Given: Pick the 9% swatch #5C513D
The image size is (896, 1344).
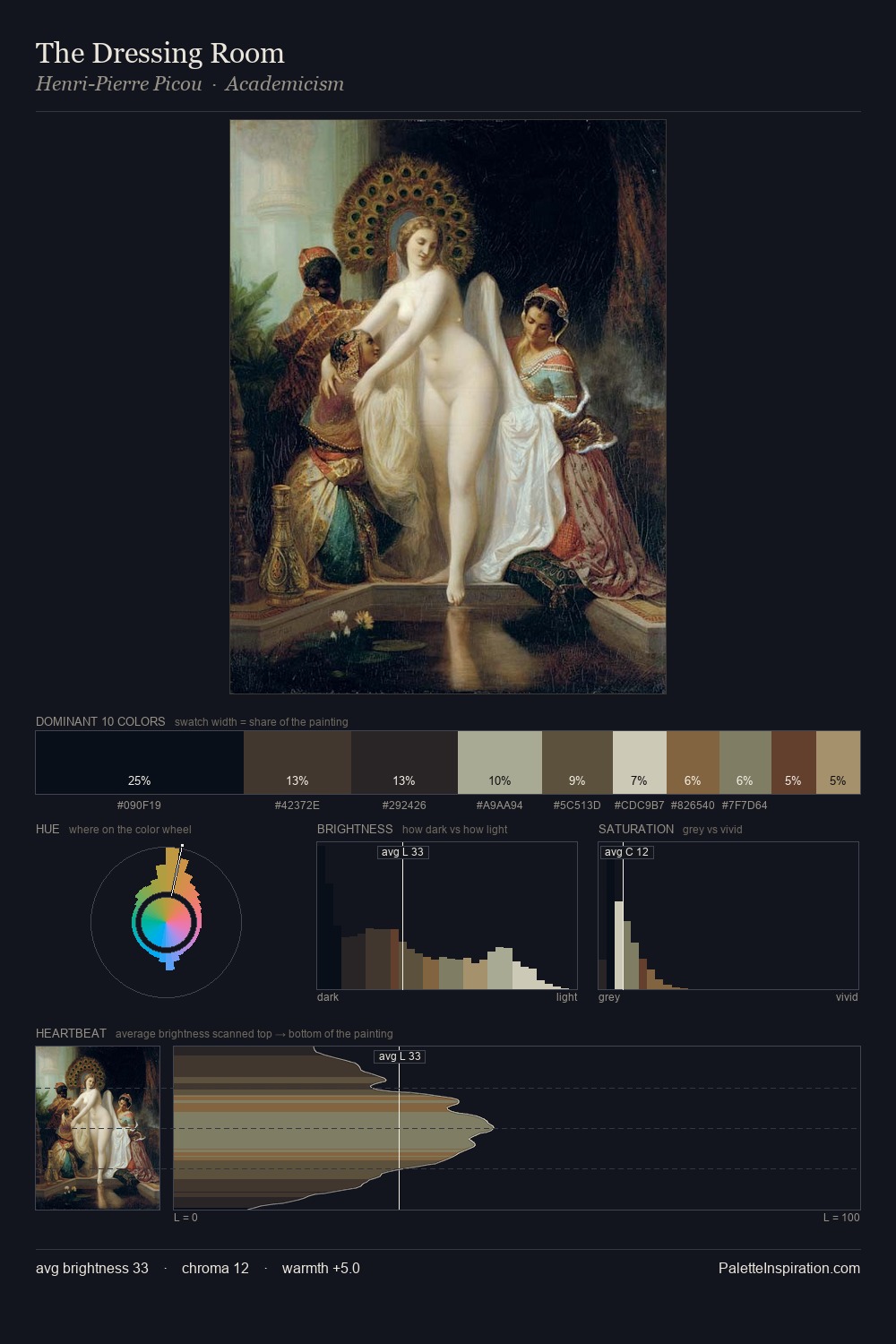Looking at the screenshot, I should pos(577,762).
